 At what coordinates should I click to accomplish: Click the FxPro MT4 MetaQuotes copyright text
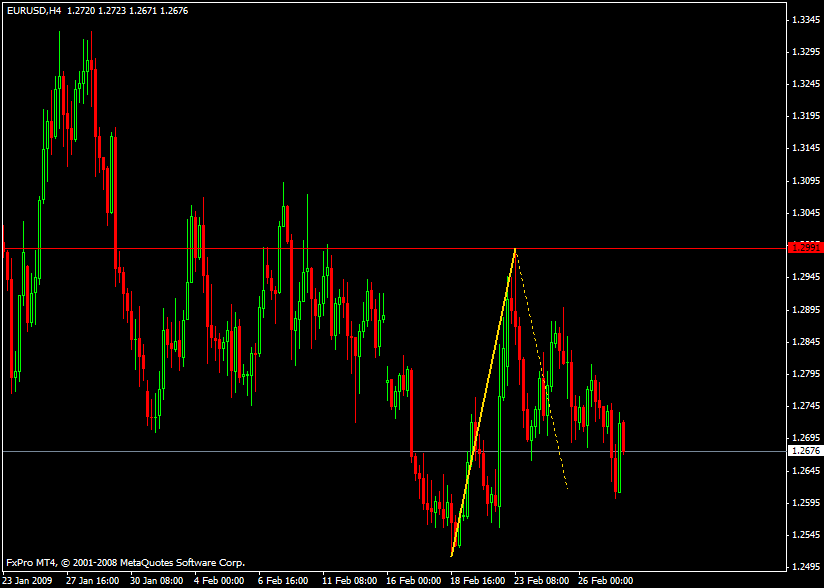(125, 562)
